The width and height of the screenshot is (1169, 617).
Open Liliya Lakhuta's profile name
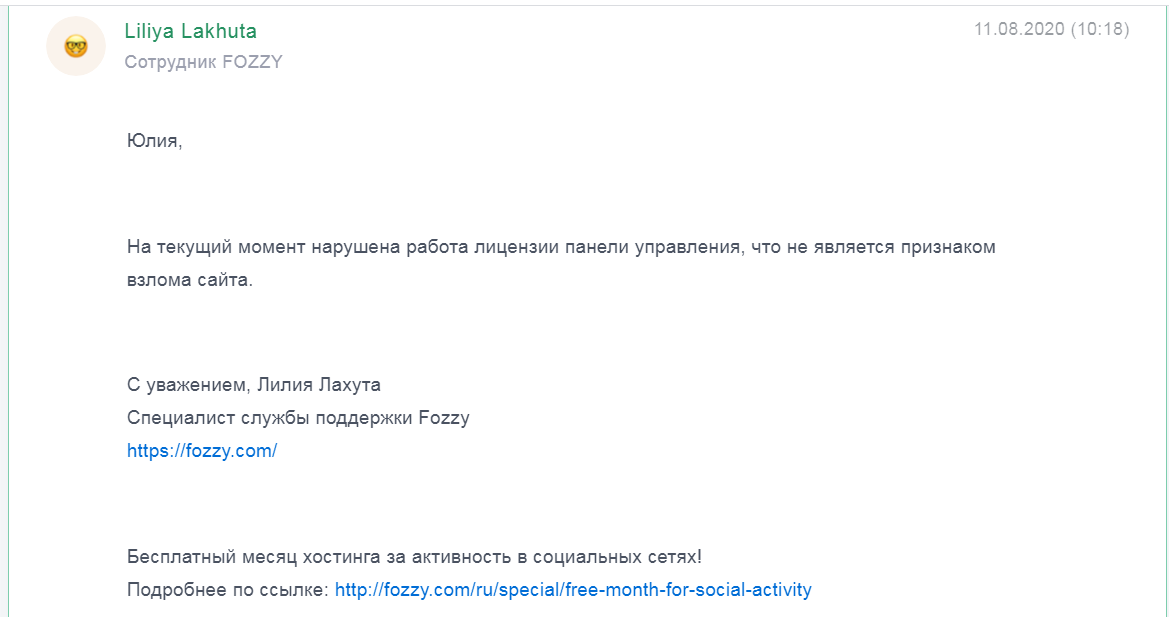pyautogui.click(x=190, y=31)
